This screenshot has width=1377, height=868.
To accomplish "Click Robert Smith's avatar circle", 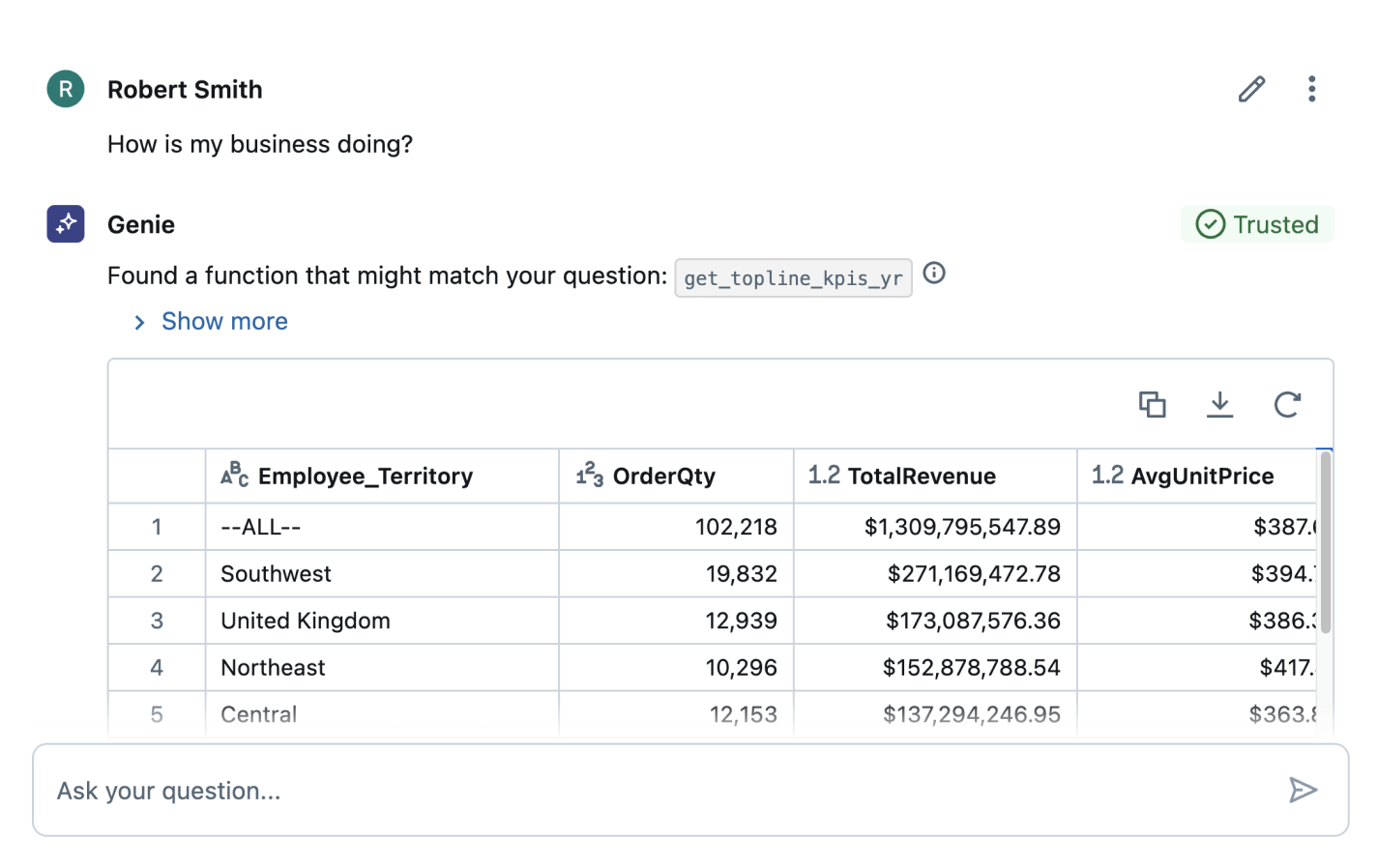I will tap(66, 89).
